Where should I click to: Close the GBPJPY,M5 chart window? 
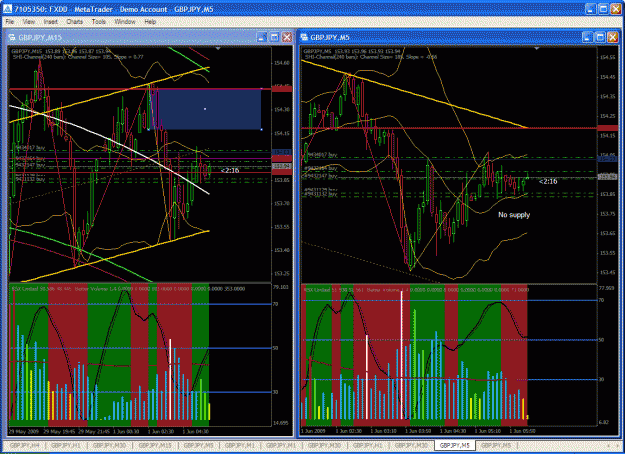tap(612, 37)
